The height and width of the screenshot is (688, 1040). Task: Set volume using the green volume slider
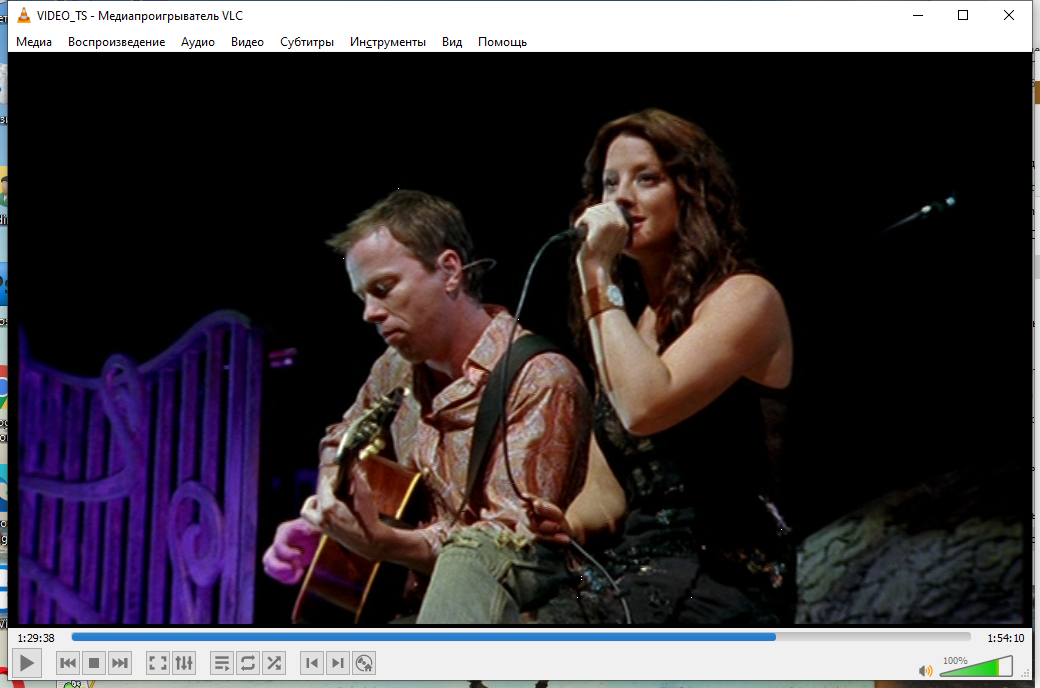[x=976, y=666]
